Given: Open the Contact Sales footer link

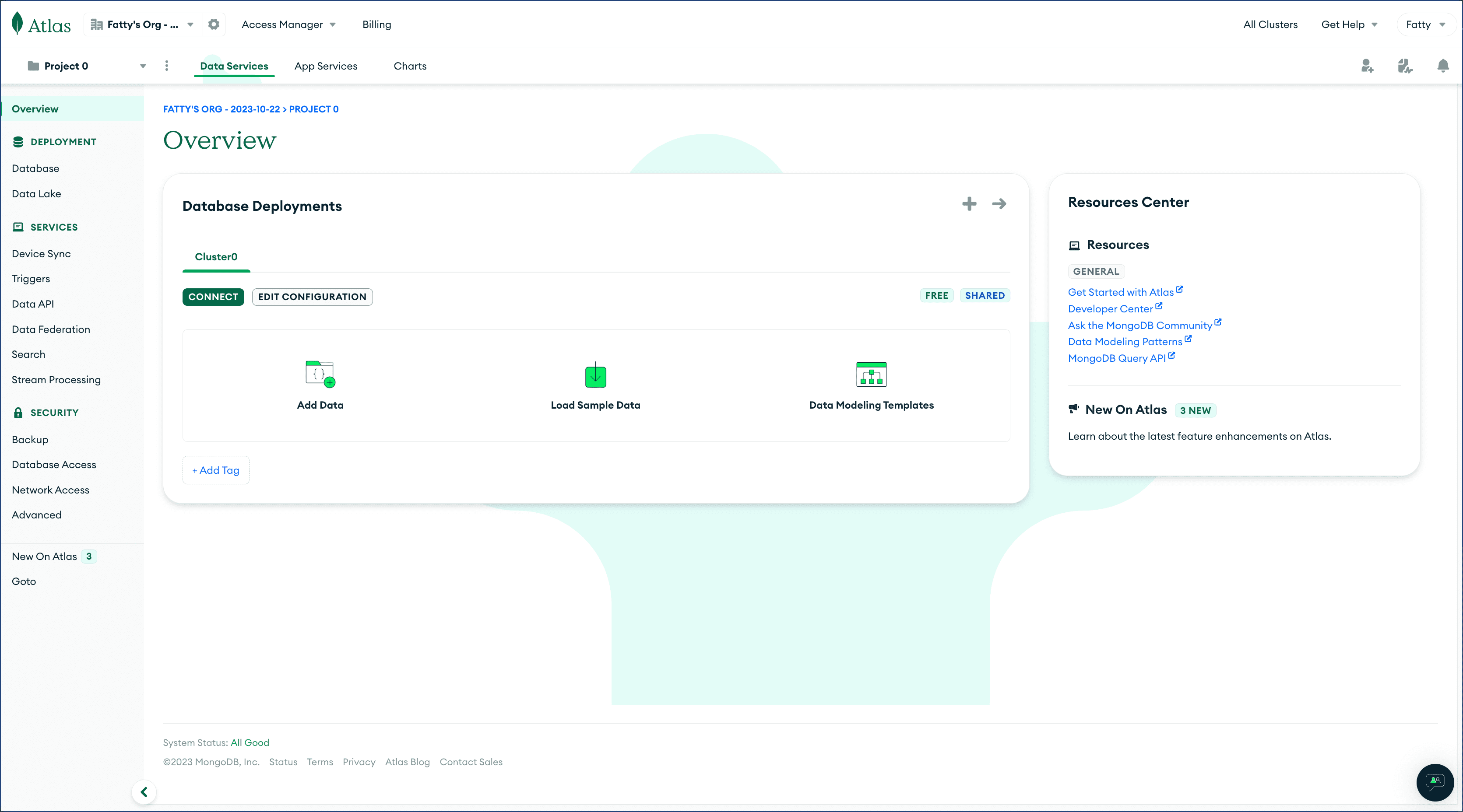Looking at the screenshot, I should 471,762.
